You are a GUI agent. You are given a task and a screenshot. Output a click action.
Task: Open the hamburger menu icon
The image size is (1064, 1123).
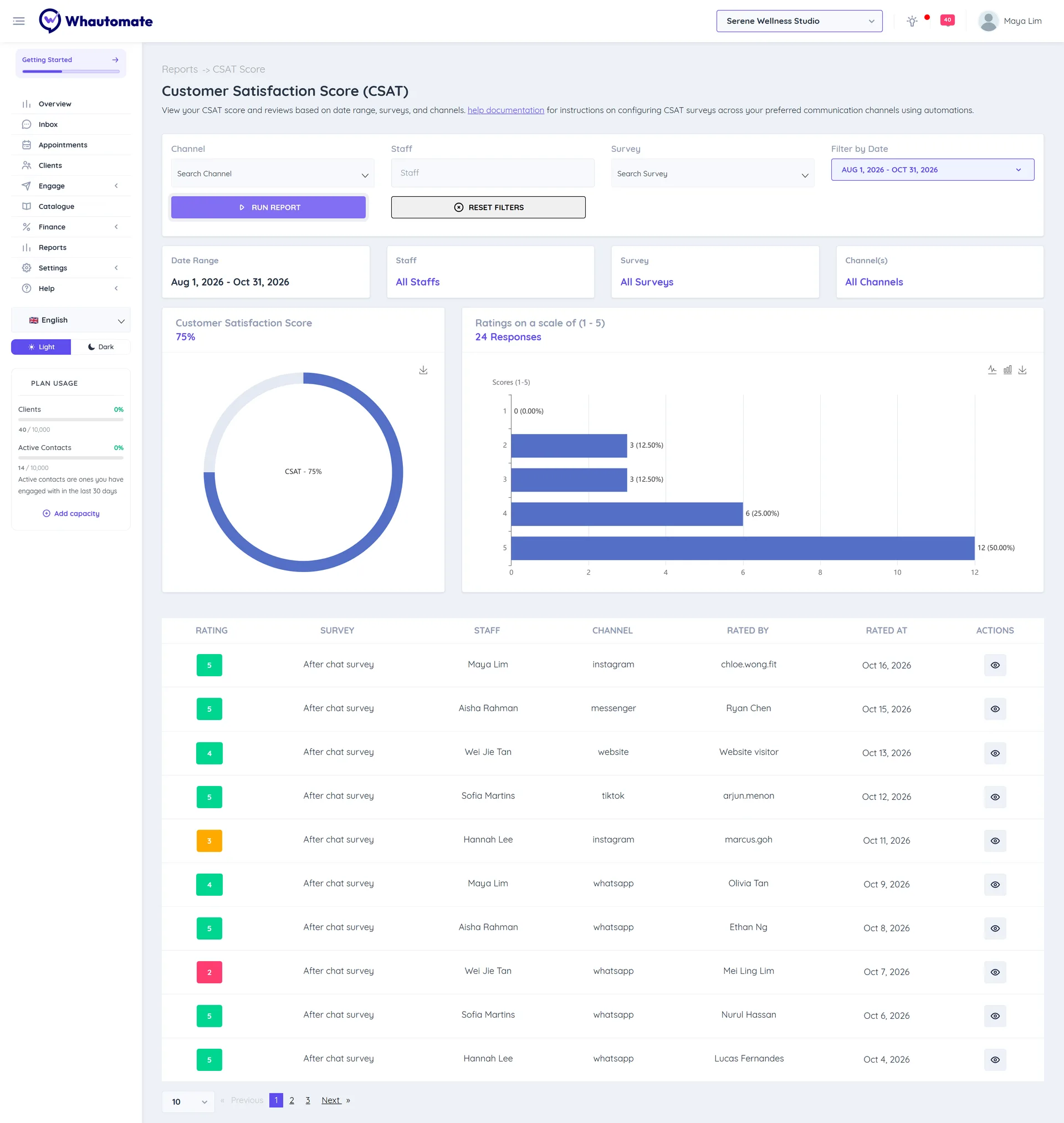tap(19, 21)
